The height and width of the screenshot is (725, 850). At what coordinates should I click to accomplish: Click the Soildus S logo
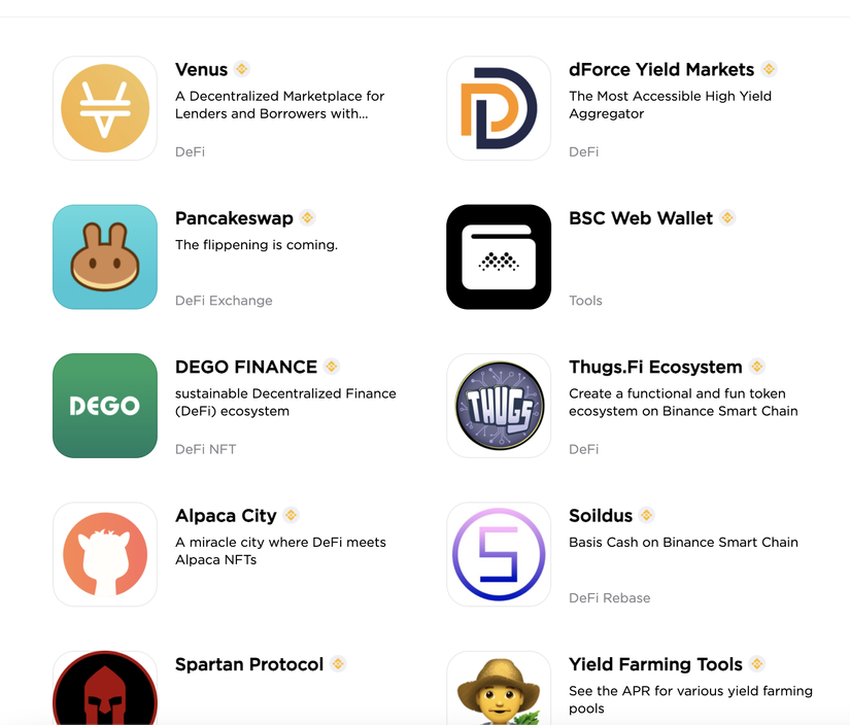499,554
